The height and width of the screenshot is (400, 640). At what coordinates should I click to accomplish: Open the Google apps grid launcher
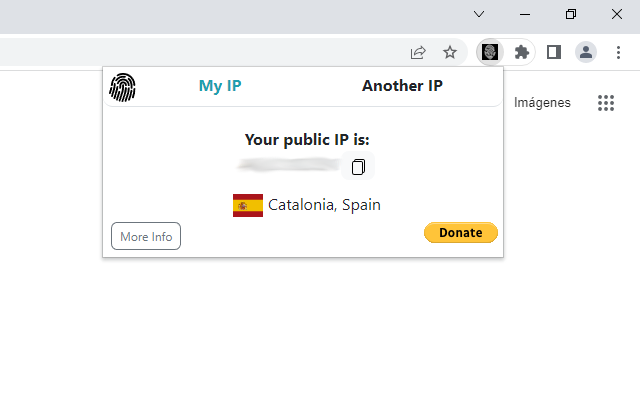coord(606,103)
